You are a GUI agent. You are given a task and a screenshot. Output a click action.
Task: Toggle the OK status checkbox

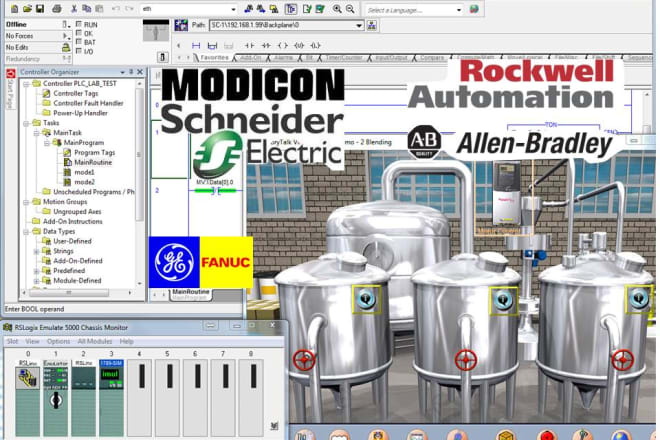[x=79, y=33]
